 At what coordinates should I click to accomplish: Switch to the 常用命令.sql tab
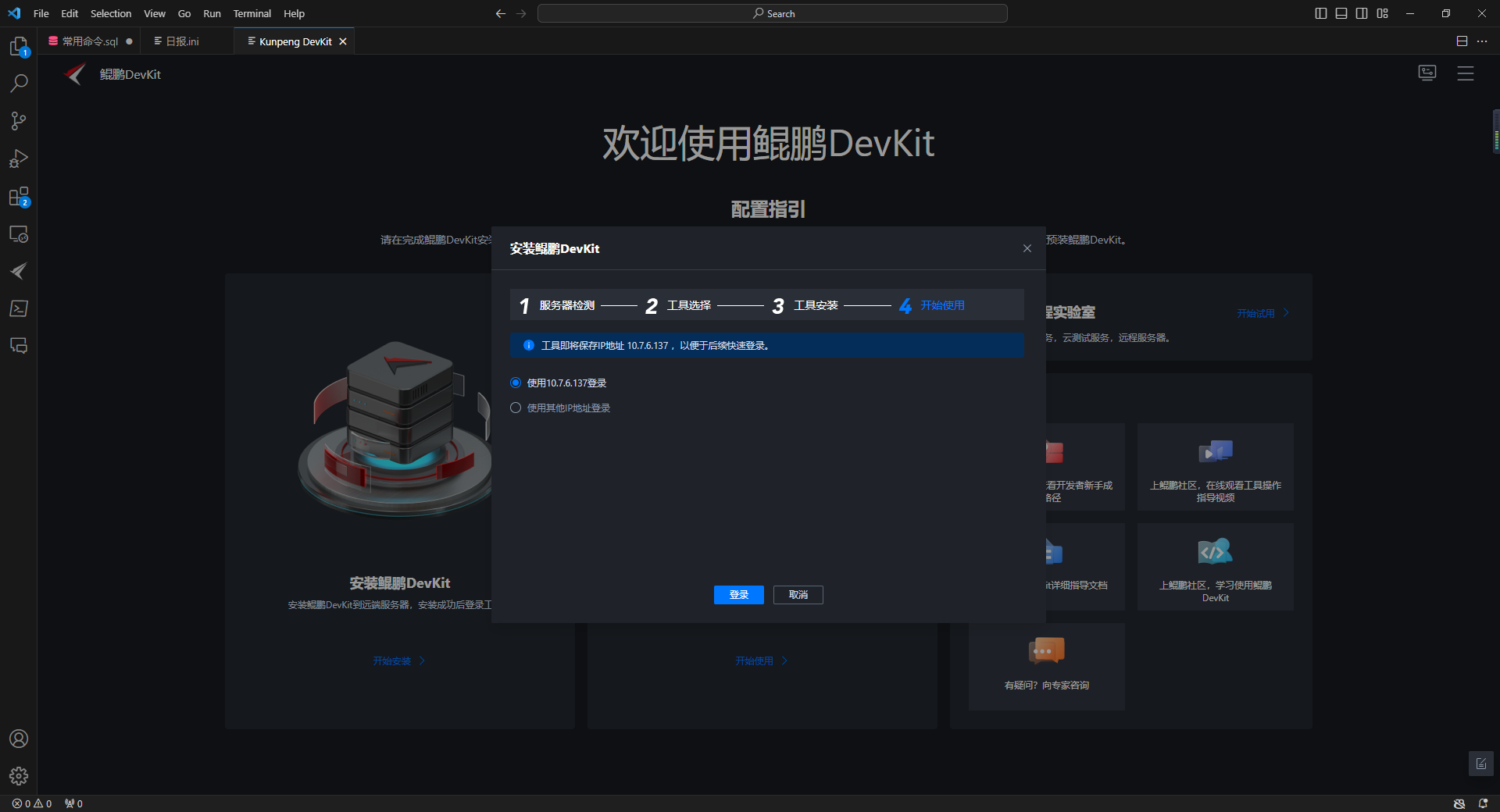91,41
